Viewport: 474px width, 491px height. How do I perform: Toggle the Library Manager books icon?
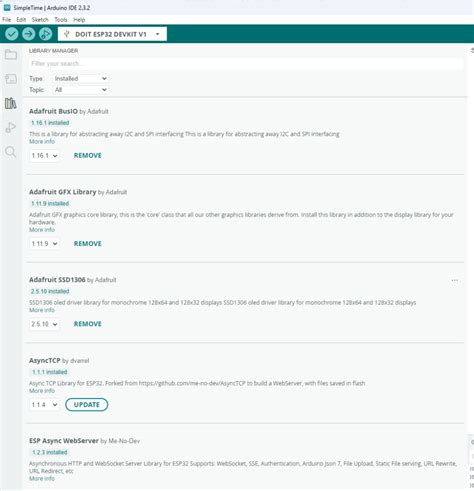pyautogui.click(x=11, y=103)
